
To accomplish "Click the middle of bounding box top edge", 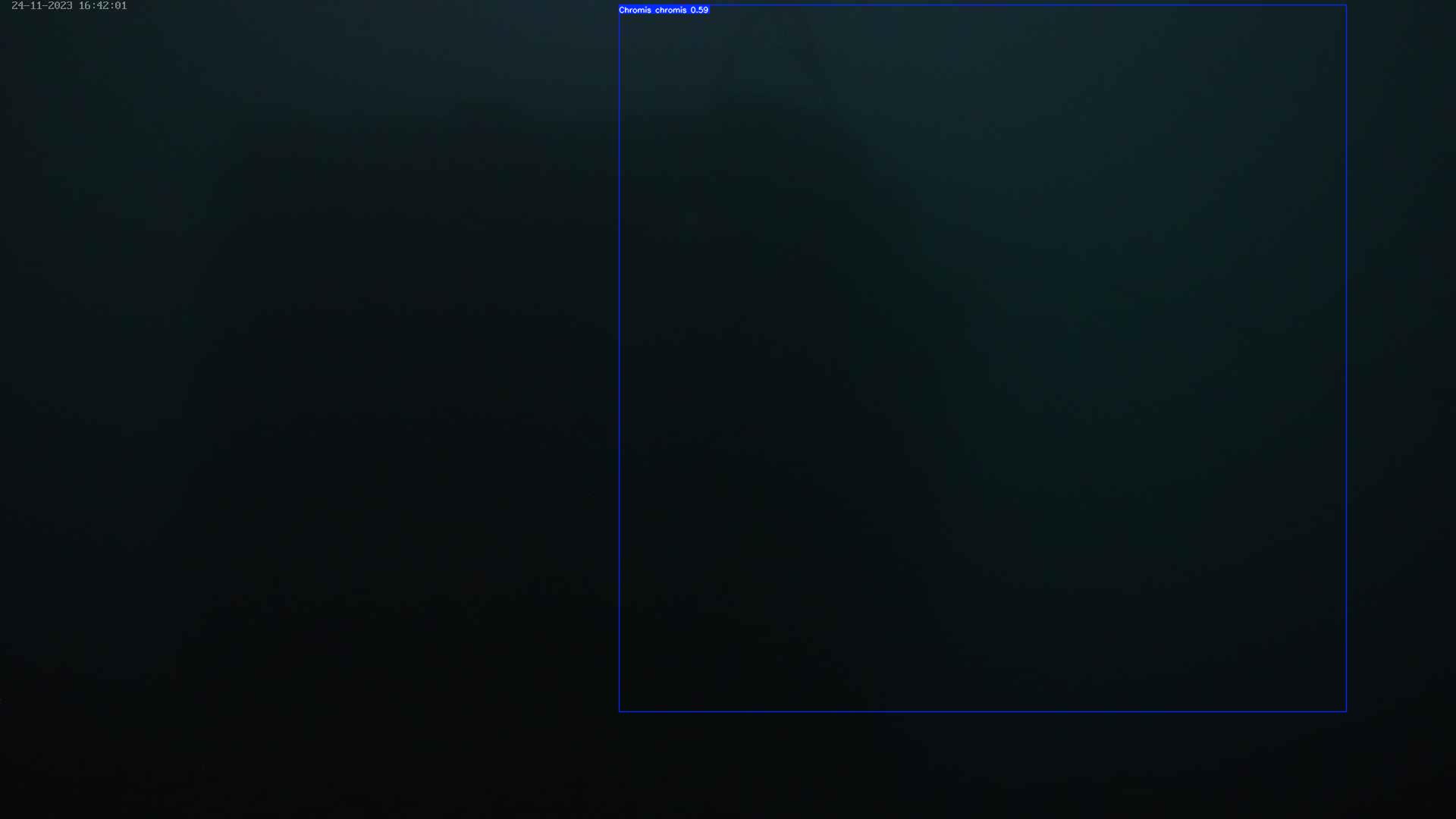I will 983,5.
